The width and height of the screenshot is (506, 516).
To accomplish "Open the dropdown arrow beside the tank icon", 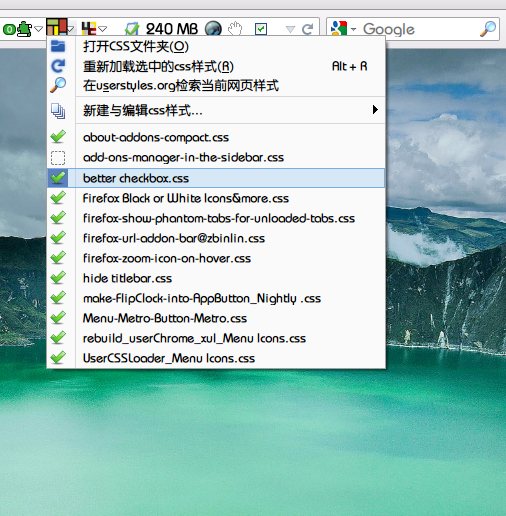I will pyautogui.click(x=39, y=29).
